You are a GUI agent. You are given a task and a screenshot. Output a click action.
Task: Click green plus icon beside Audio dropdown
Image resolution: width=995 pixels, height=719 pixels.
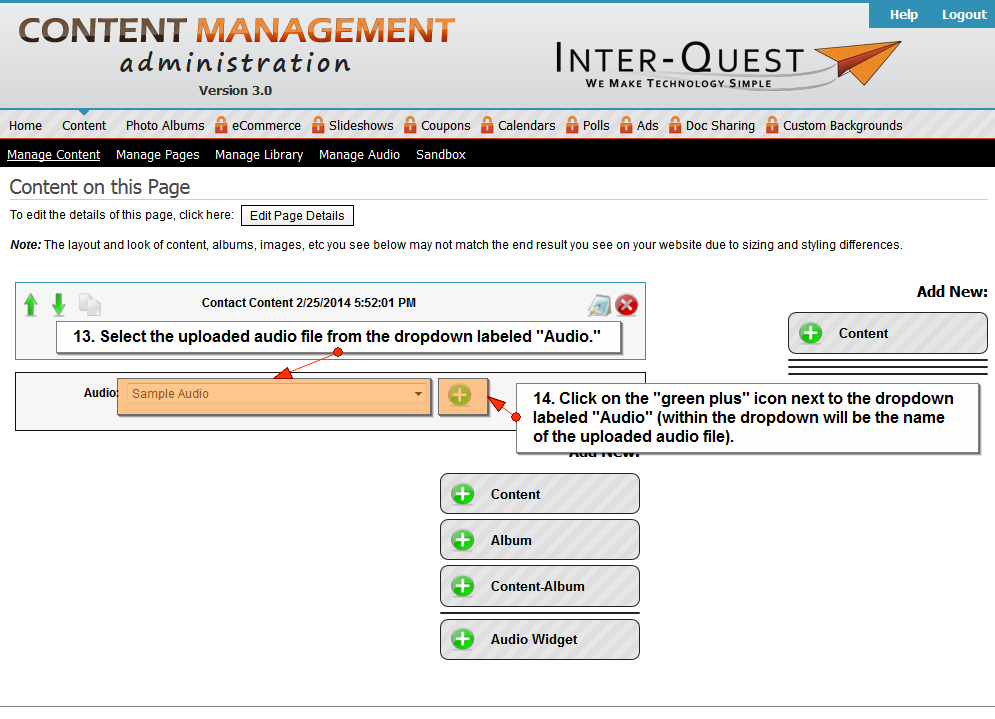[x=460, y=395]
